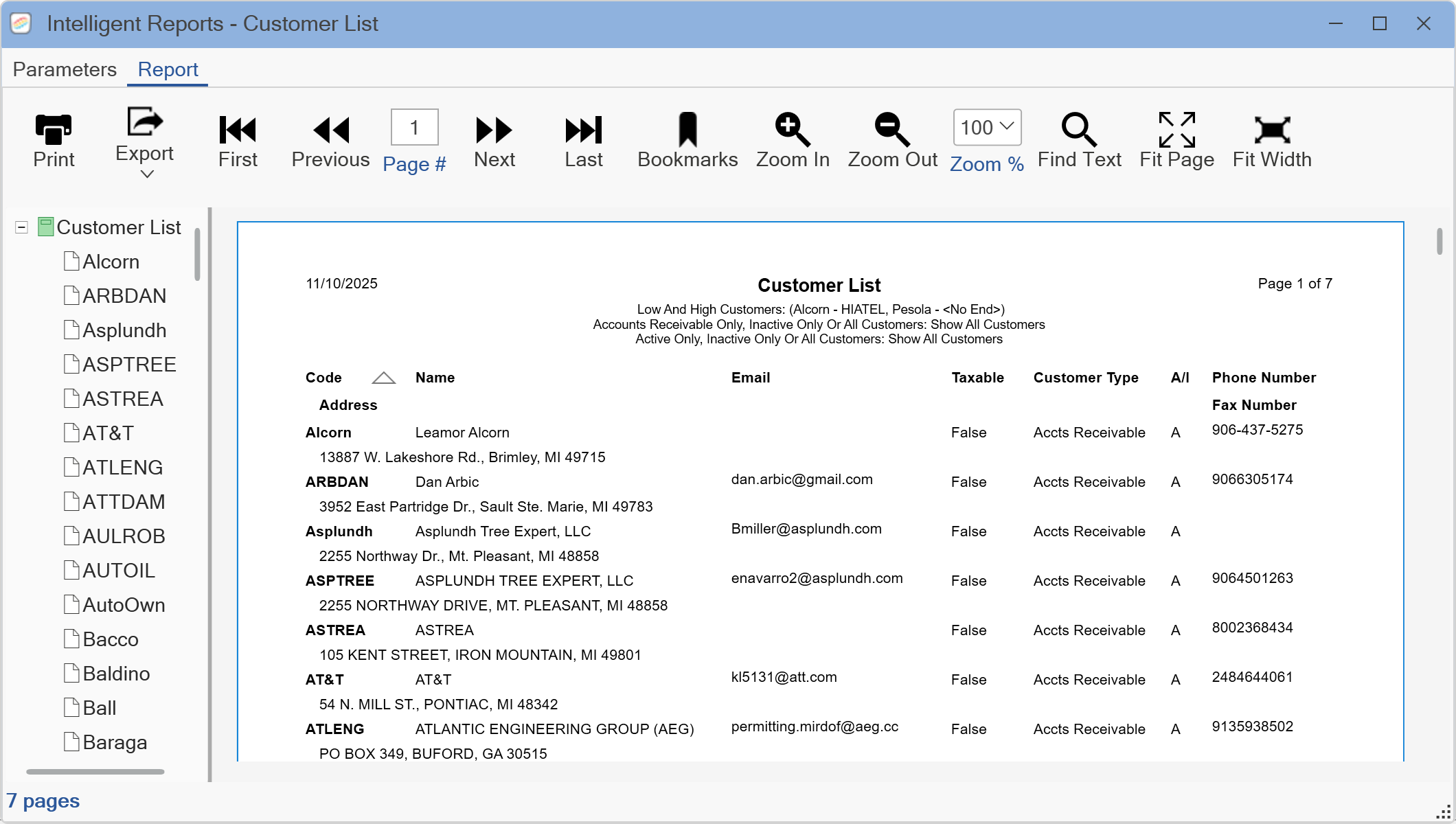Advance to Next page
Viewport: 1456px width, 824px height.
494,130
